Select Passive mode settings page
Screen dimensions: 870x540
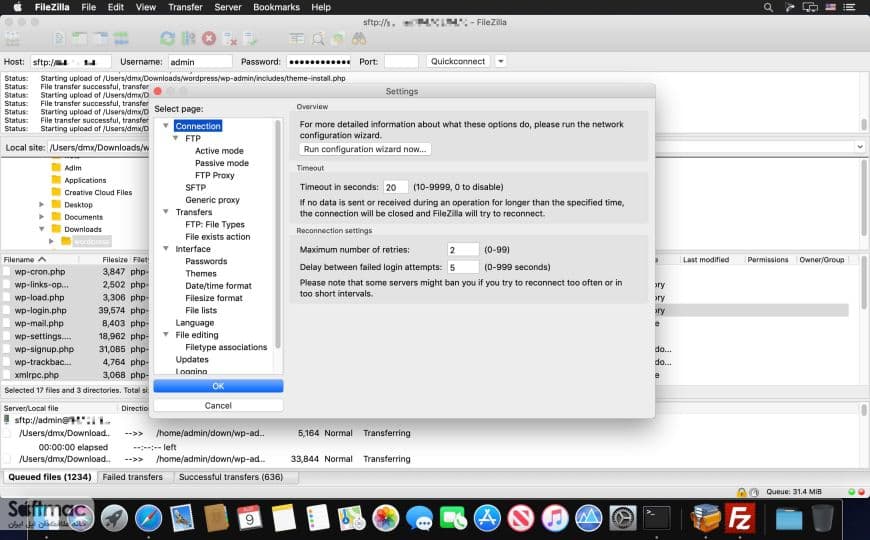click(222, 163)
